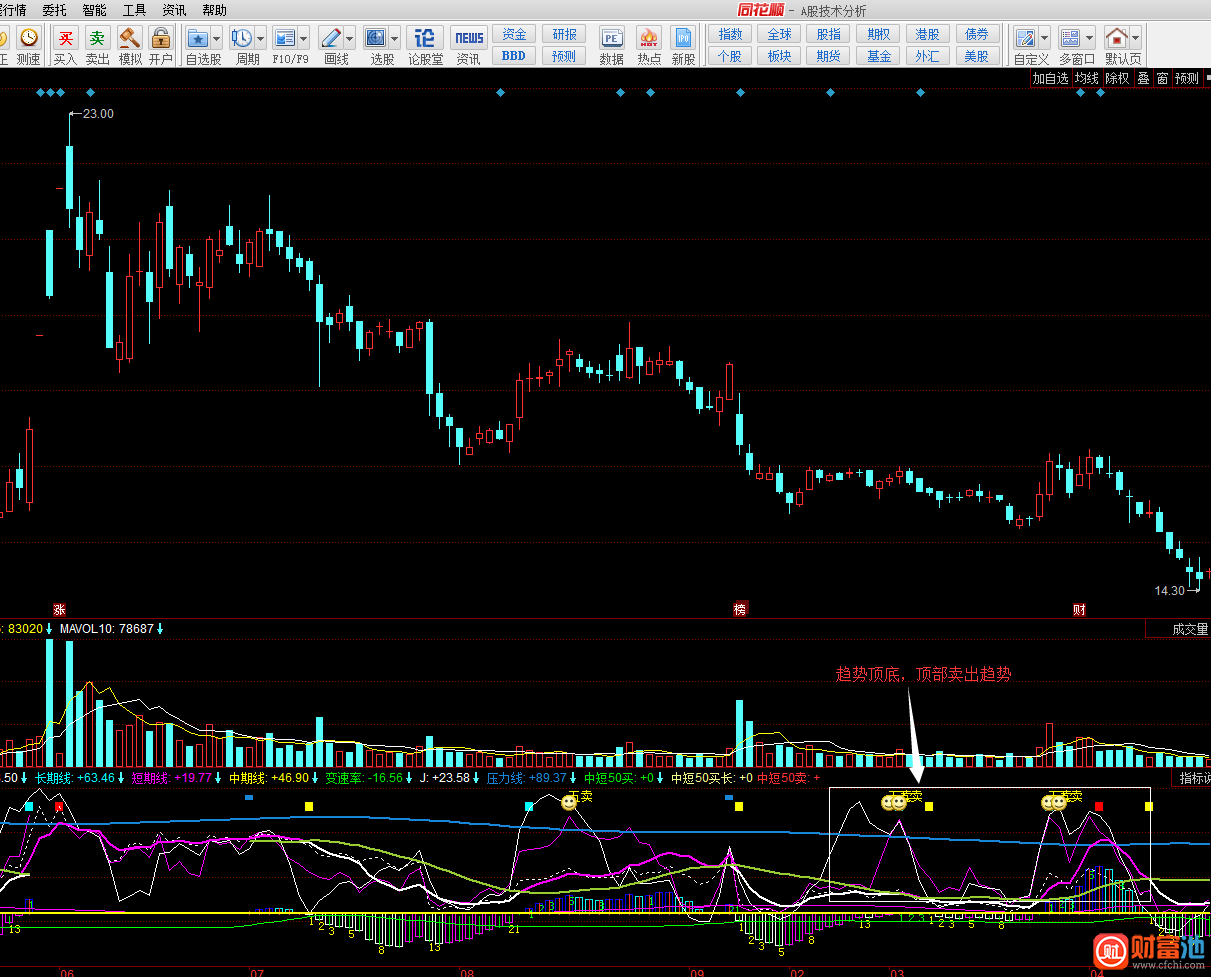The height and width of the screenshot is (977, 1211).
Task: Click the 开户 lock icon
Action: coord(161,39)
